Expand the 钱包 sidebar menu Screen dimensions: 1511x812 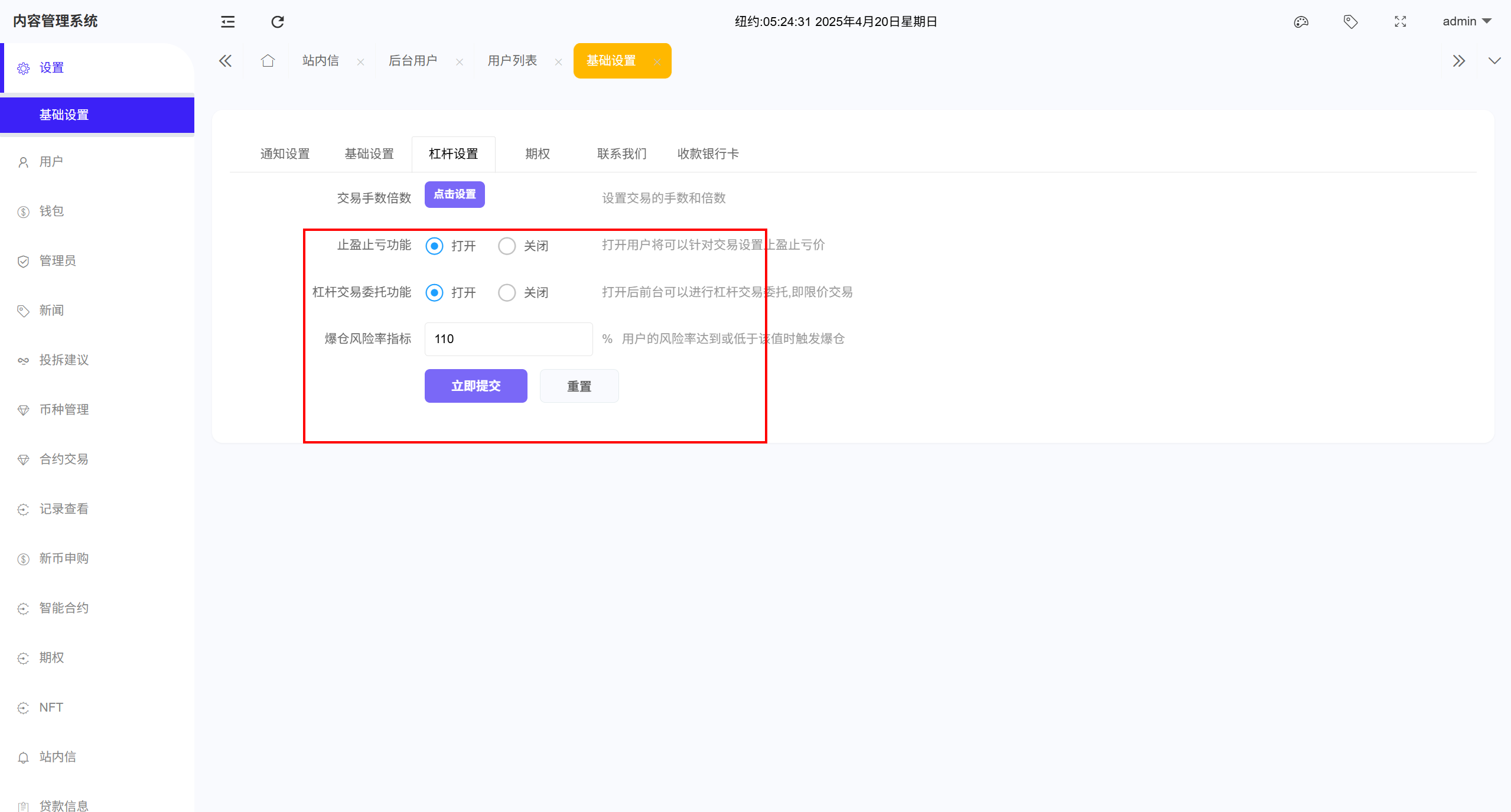pos(51,211)
